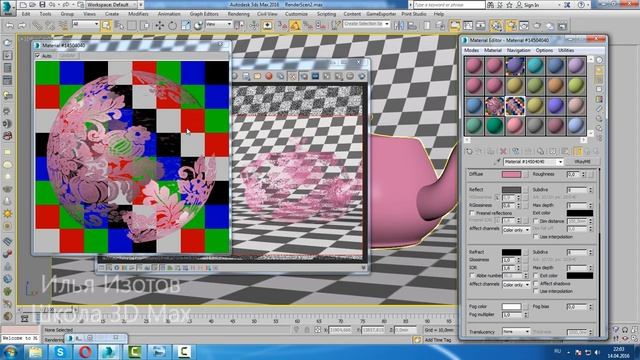Viewport: 640px width, 360px height.
Task: Toggle the Auto checkbox in material preview
Action: (38, 56)
